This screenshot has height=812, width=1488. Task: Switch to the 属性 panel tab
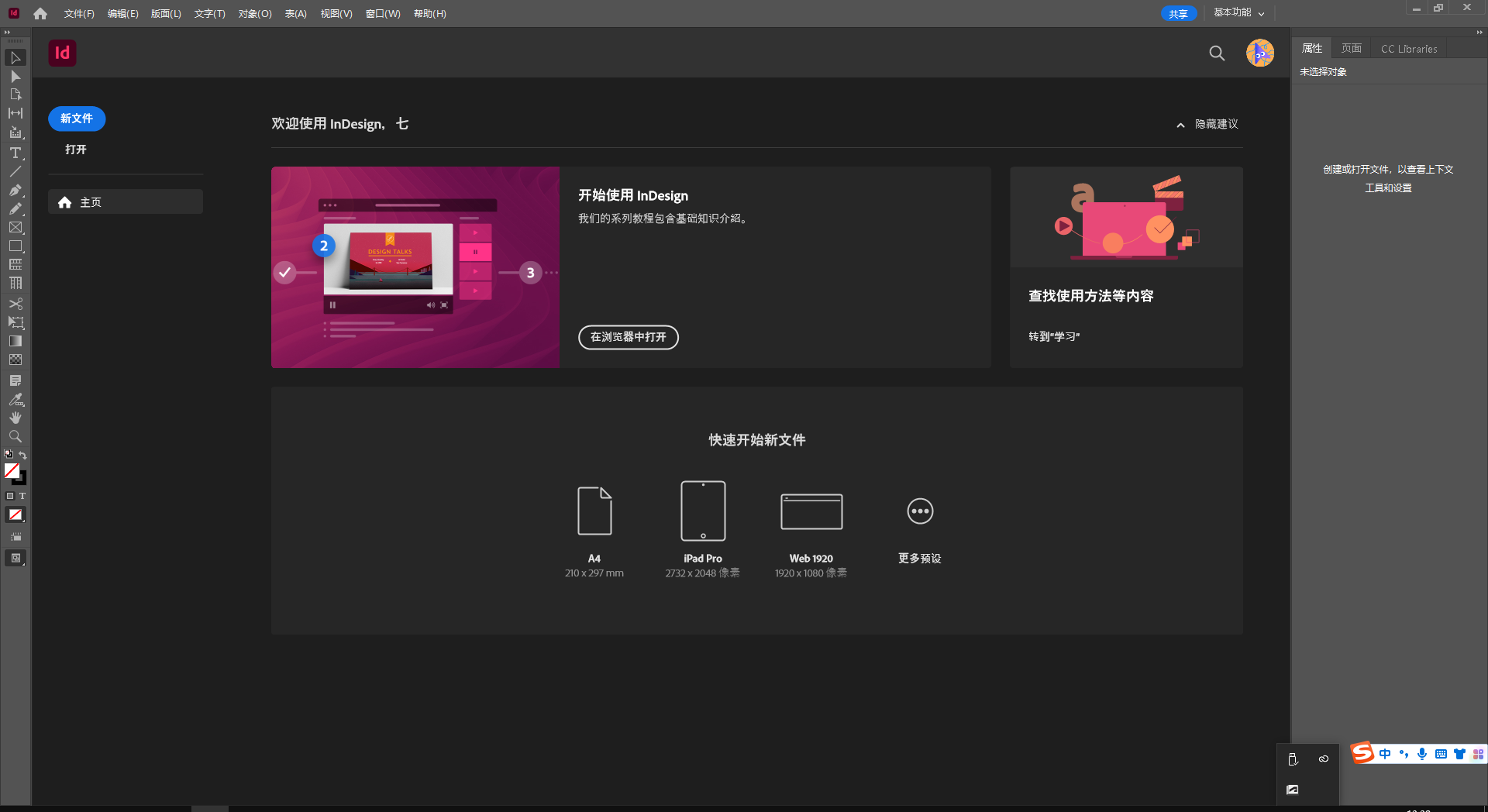(x=1312, y=48)
